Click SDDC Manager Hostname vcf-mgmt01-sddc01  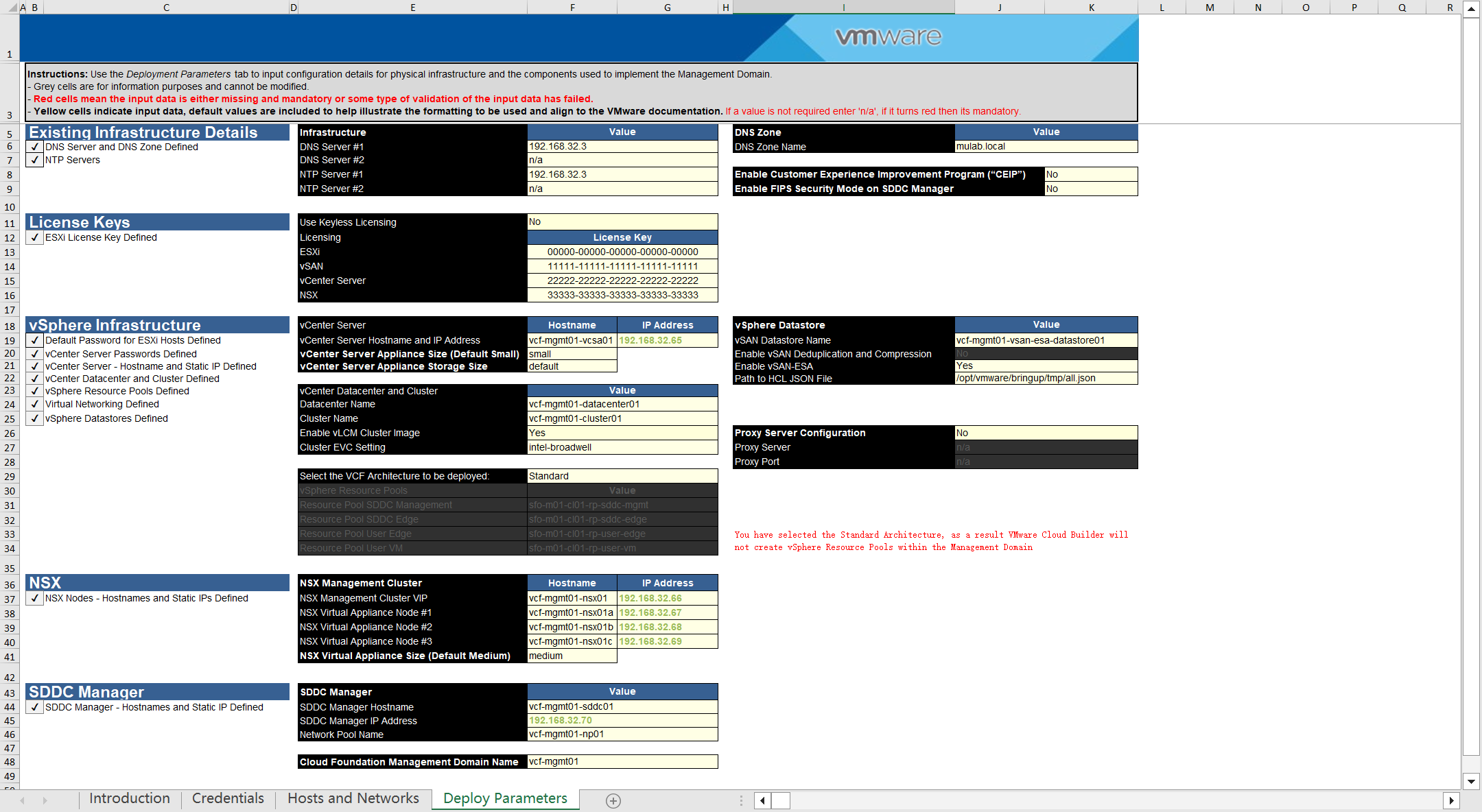(622, 706)
